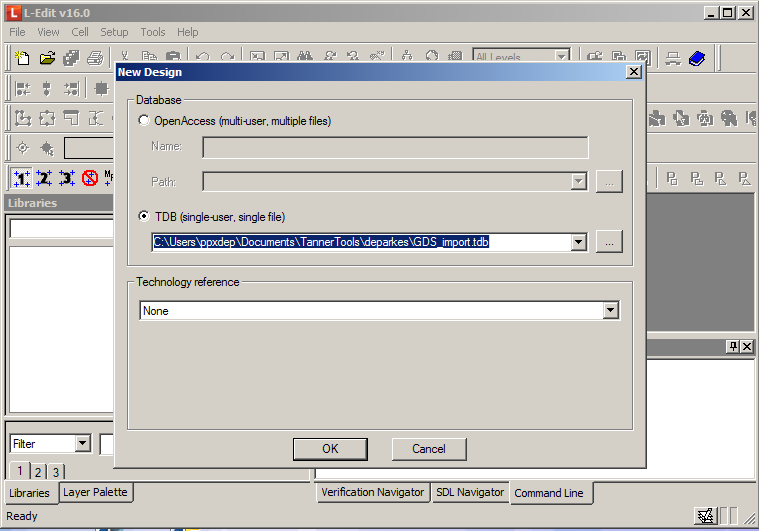
Task: Open the Filter dropdown in Libraries panel
Action: tap(82, 443)
